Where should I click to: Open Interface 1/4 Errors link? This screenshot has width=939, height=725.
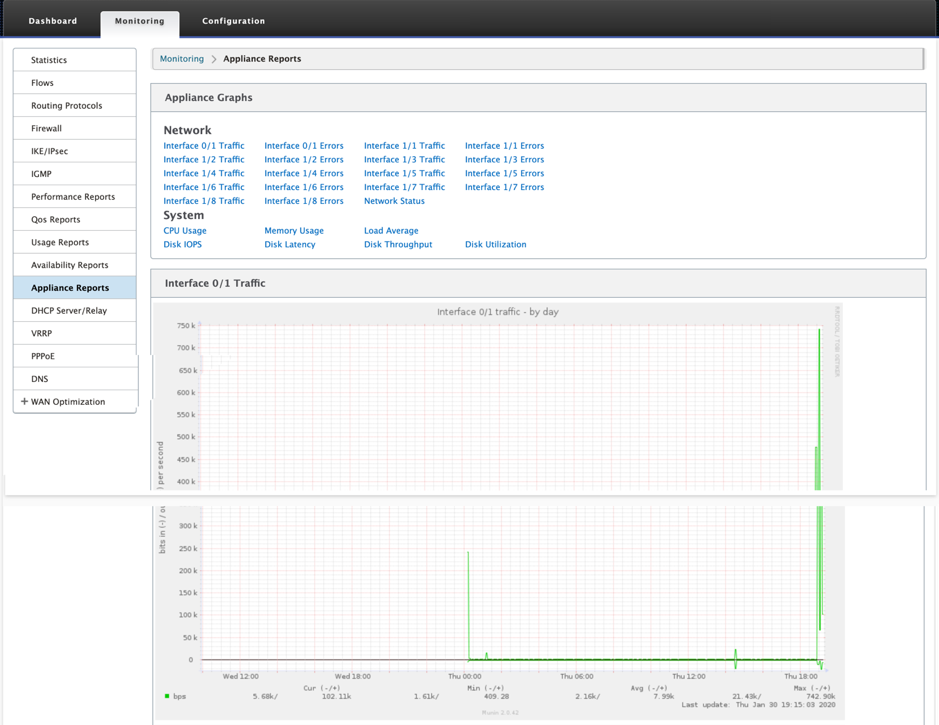click(x=304, y=173)
